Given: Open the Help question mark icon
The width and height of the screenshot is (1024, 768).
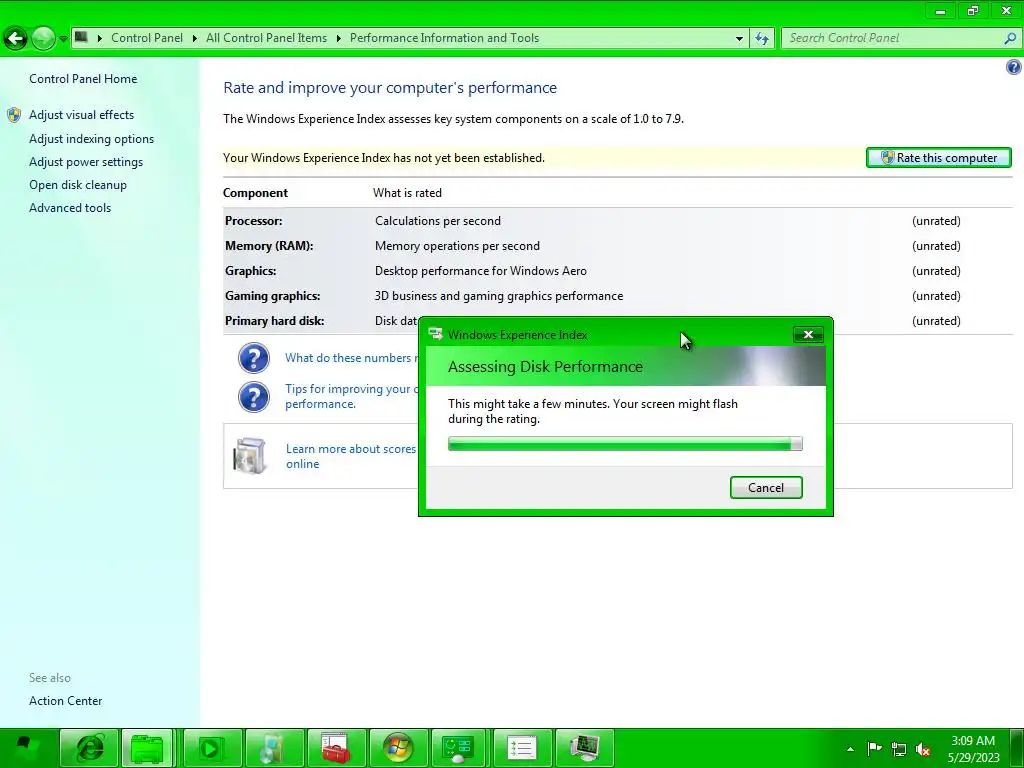Looking at the screenshot, I should [1014, 67].
